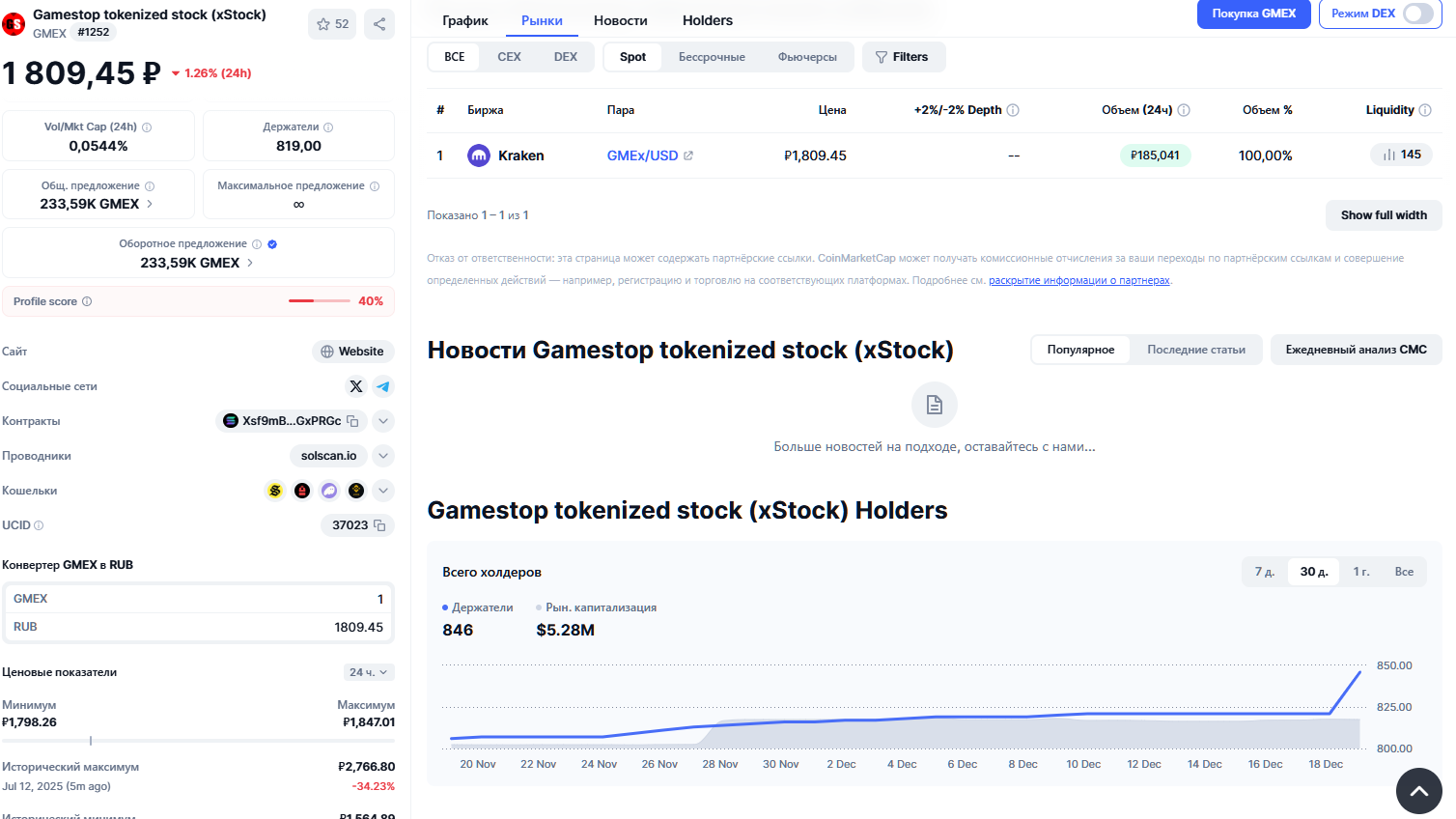Toggle the DEX mode switch

pos(1417,14)
